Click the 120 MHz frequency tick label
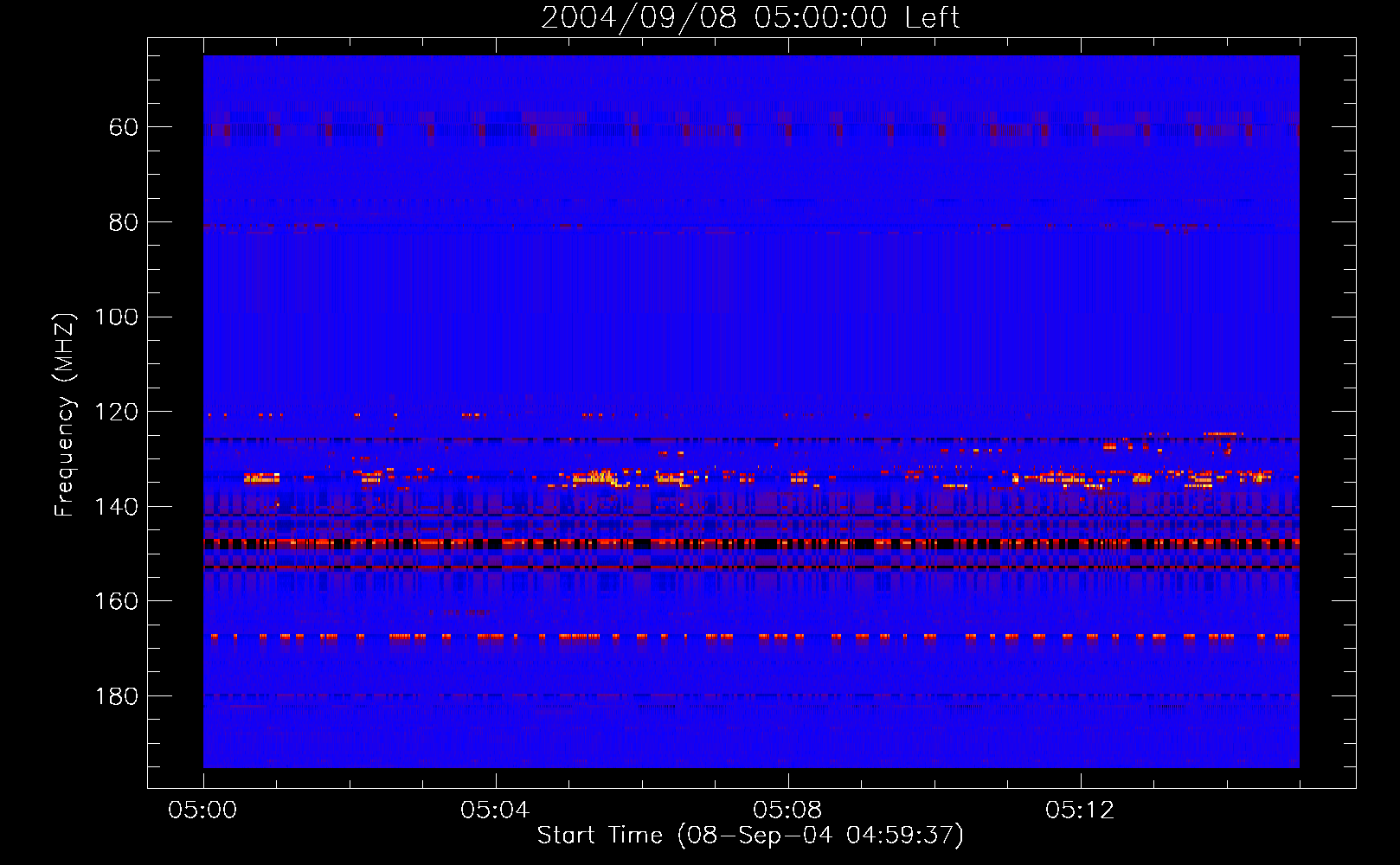Screen dimensions: 1400x865 pos(117,412)
